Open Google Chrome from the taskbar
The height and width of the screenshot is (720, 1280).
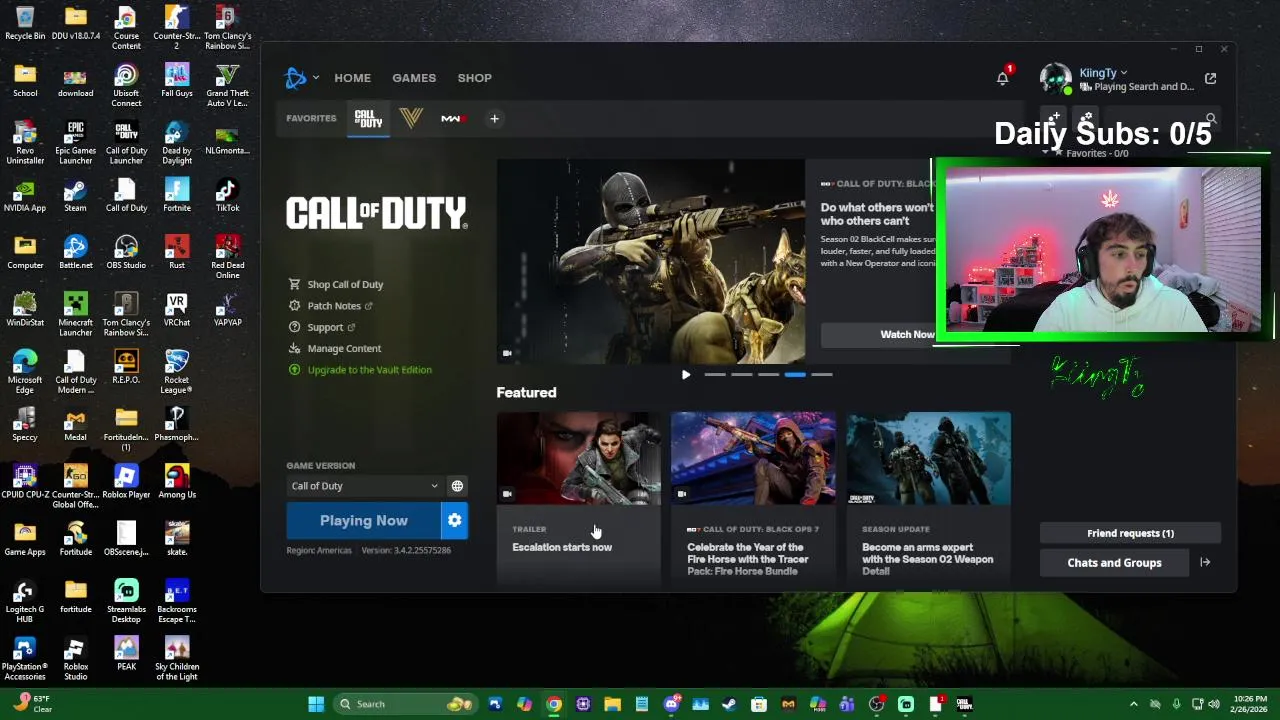(x=554, y=704)
